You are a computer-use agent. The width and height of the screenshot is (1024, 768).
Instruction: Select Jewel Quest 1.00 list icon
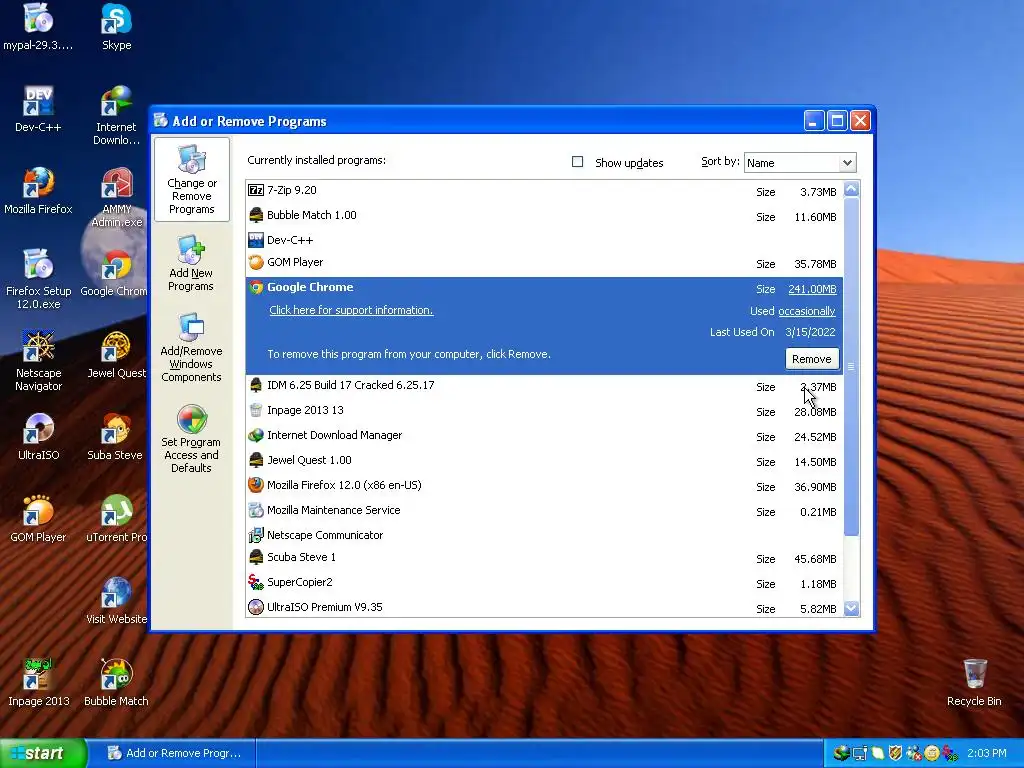256,460
